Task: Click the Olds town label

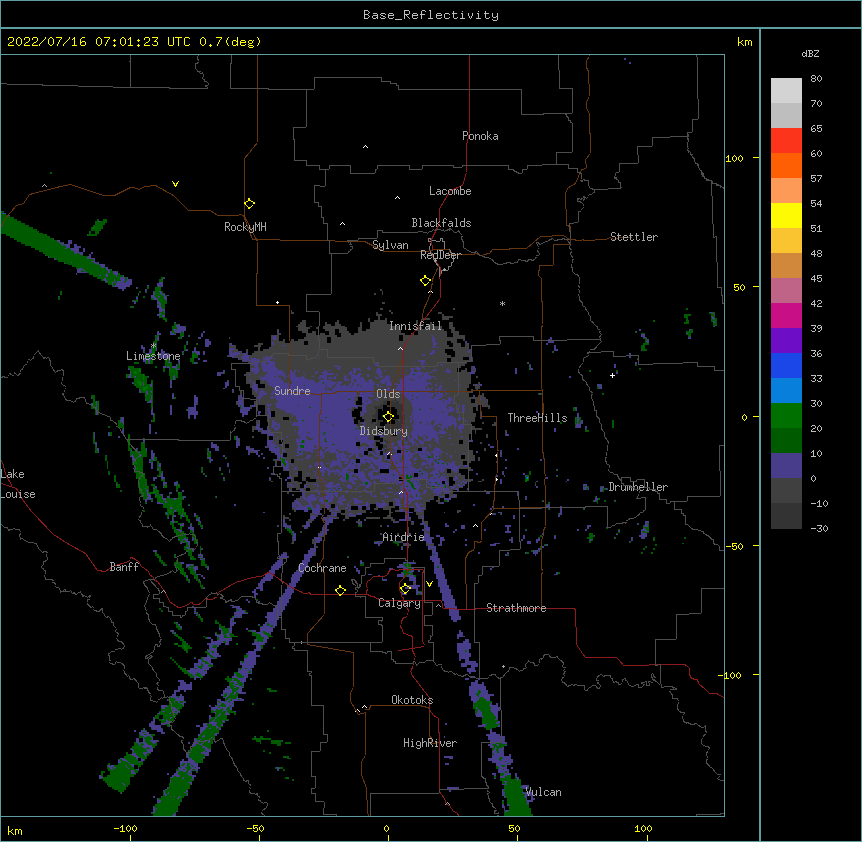Action: tap(388, 394)
